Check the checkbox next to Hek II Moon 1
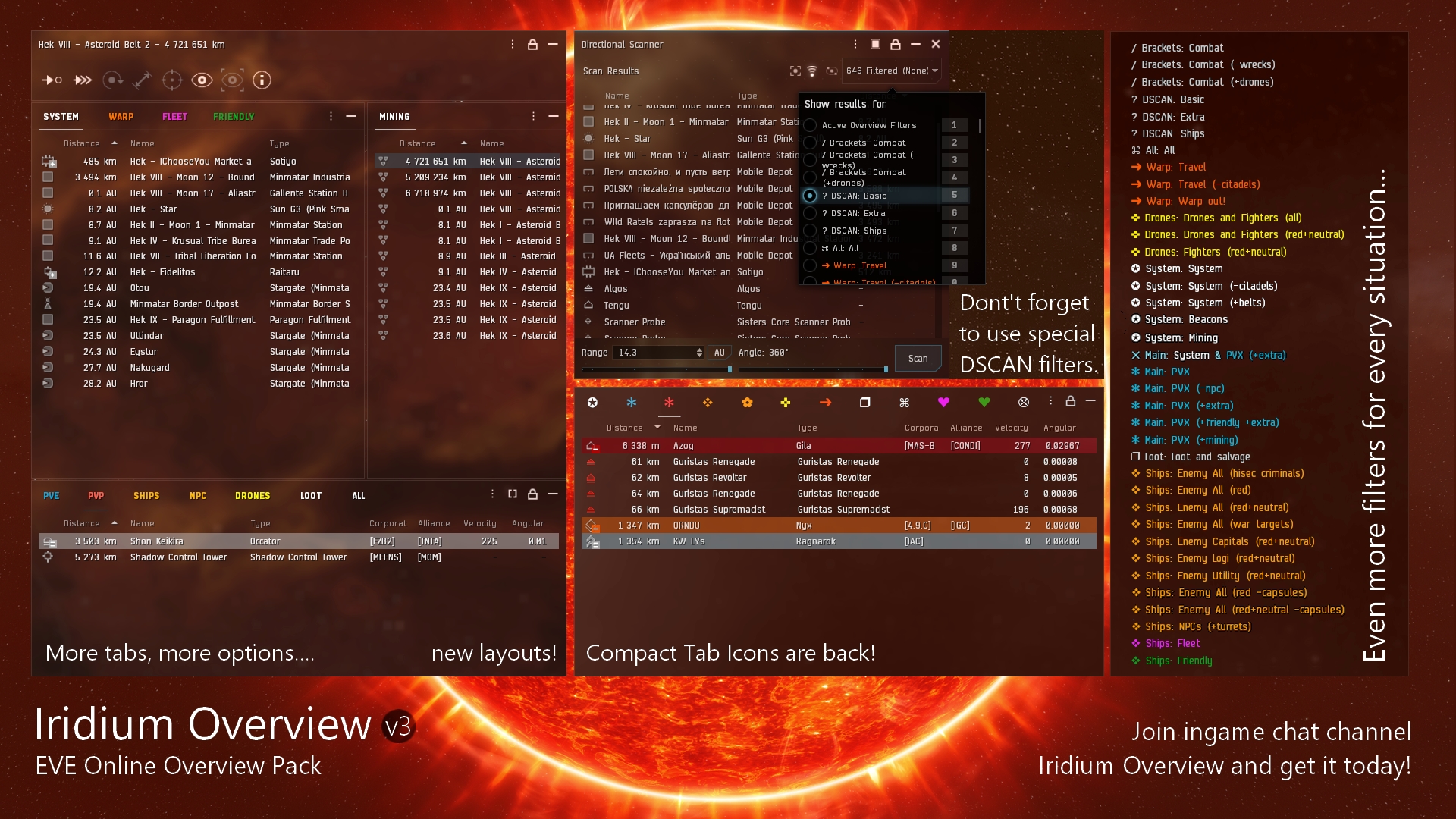1456x819 pixels. point(589,121)
